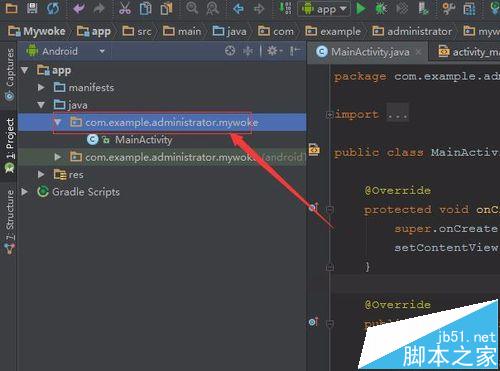This screenshot has height=371, width=500.
Task: Click the related XML file gutter icon
Action: (314, 150)
